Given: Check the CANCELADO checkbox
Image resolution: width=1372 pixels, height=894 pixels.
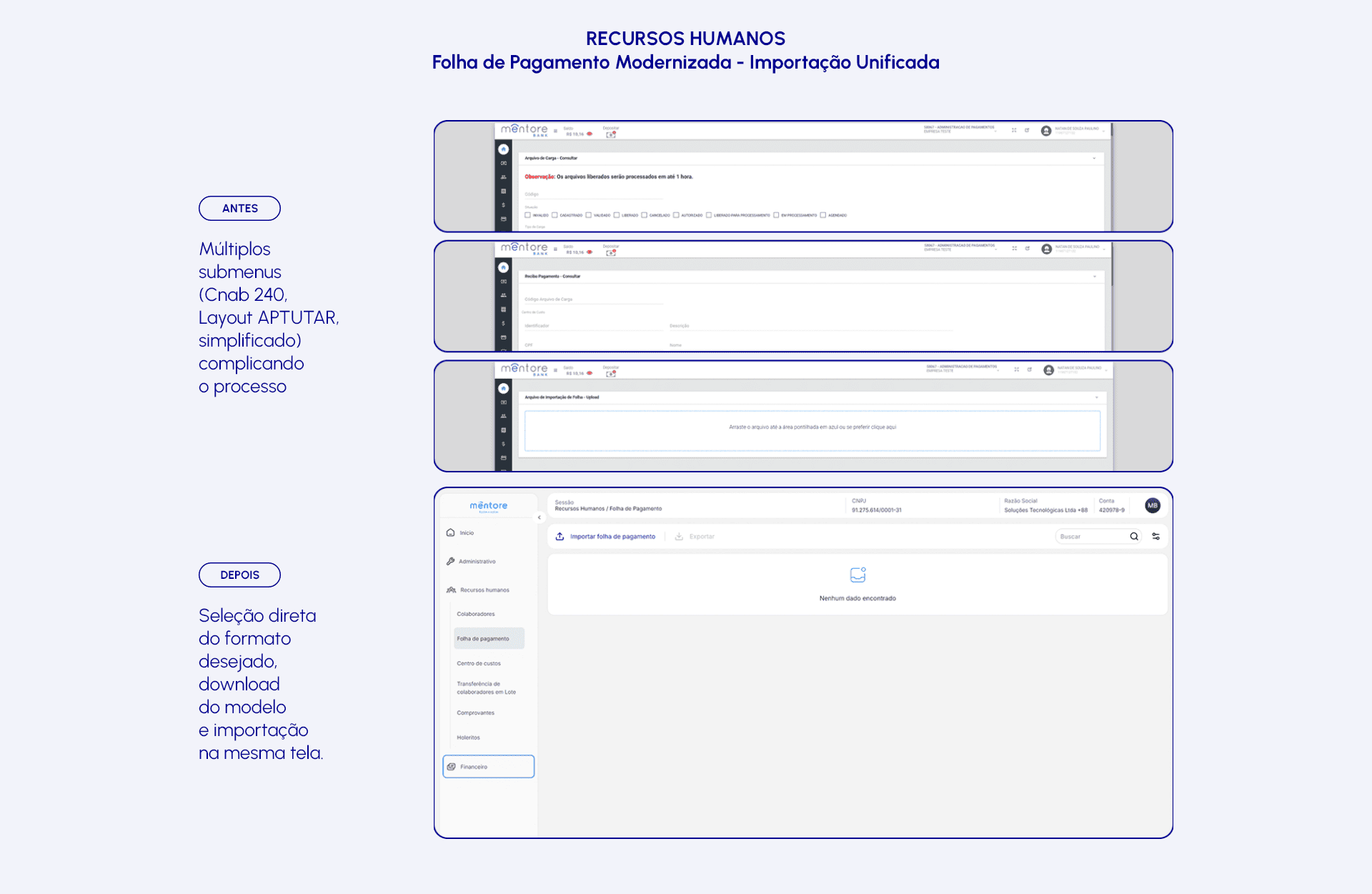Looking at the screenshot, I should [644, 215].
